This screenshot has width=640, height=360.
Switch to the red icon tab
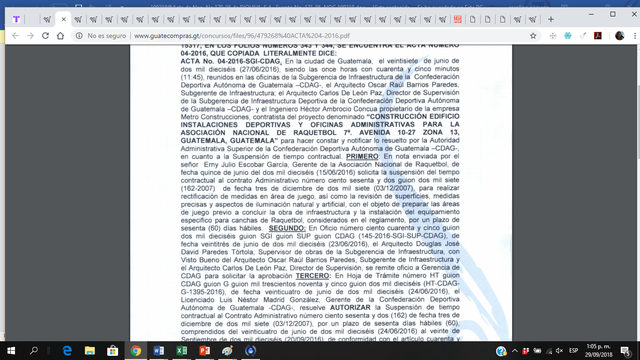coord(458,19)
